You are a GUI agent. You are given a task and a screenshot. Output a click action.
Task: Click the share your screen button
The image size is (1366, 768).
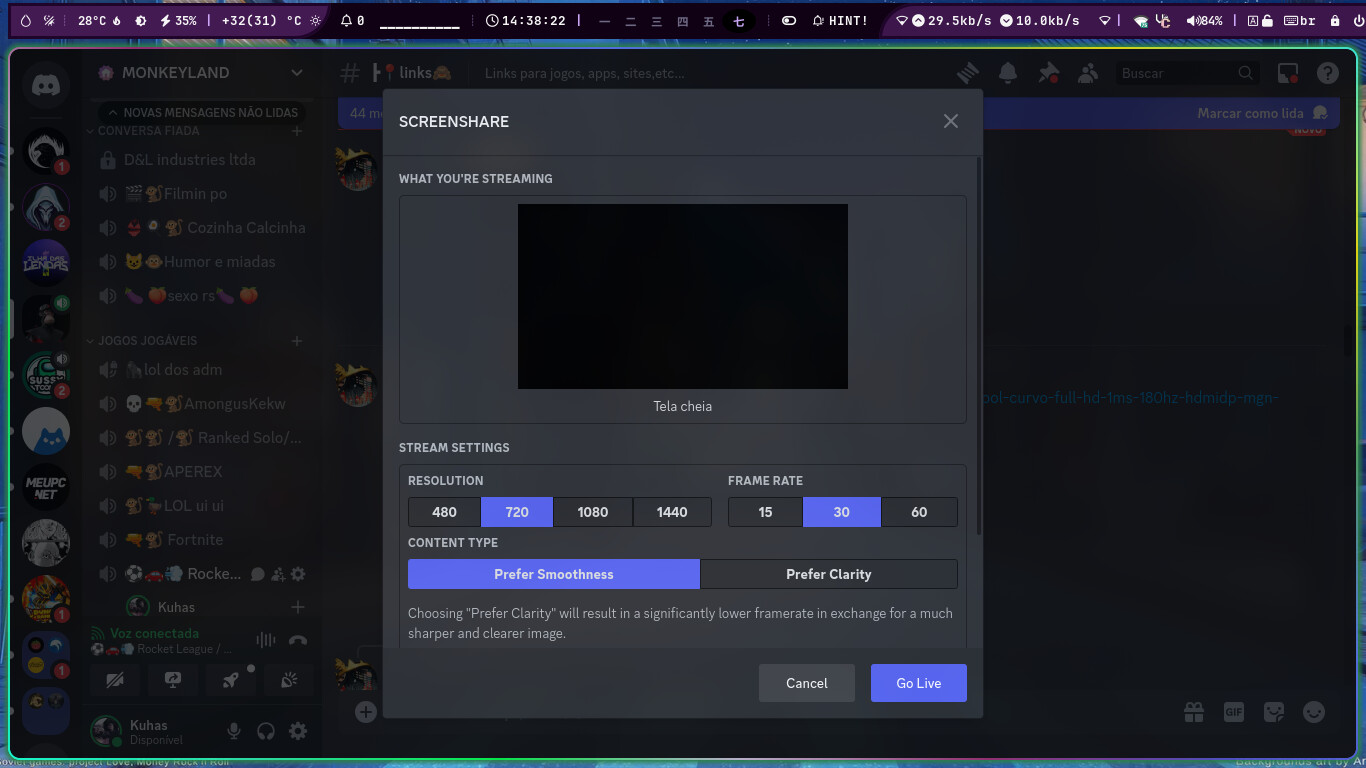coord(172,680)
